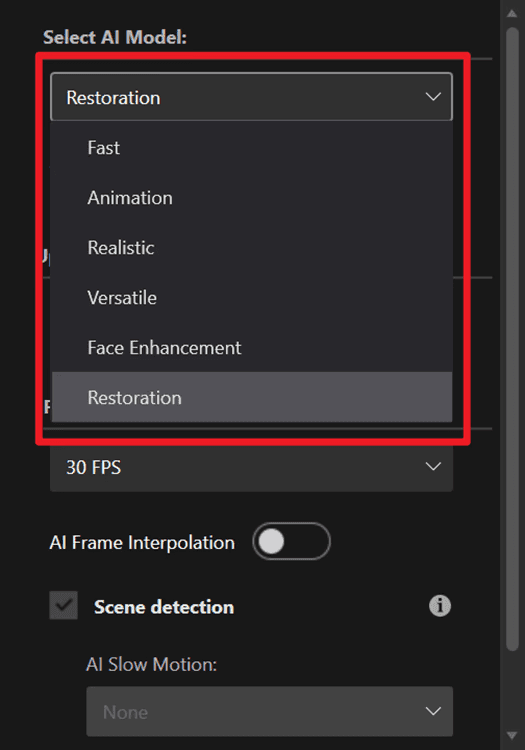The width and height of the screenshot is (525, 750).
Task: Choose the Animation model option
Action: pos(252,198)
